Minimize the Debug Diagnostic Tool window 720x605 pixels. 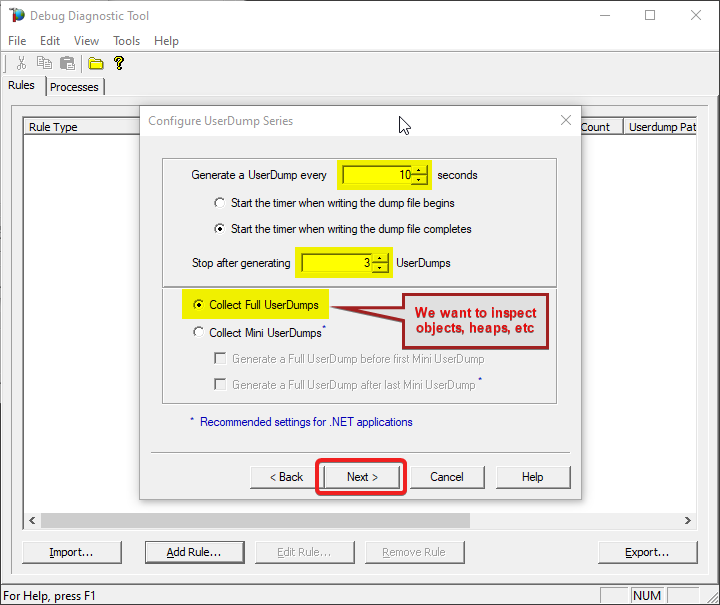click(x=605, y=15)
